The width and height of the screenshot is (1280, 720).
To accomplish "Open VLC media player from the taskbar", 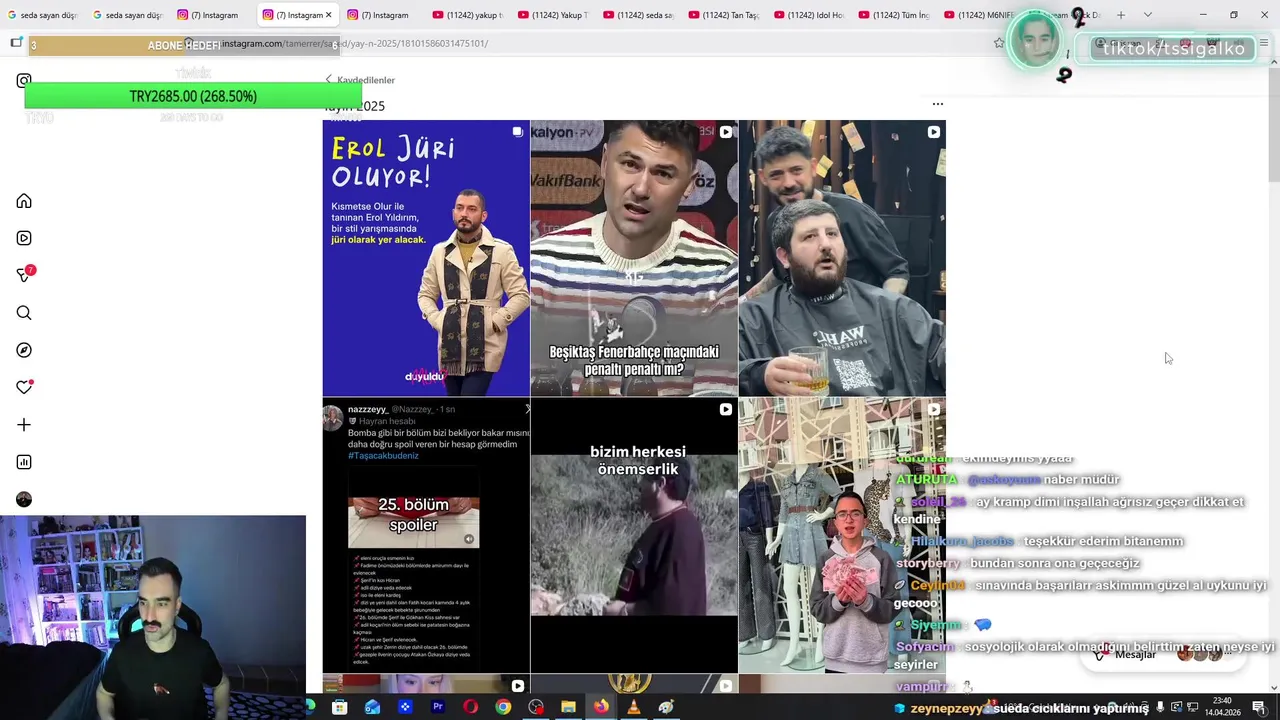I will tap(633, 707).
